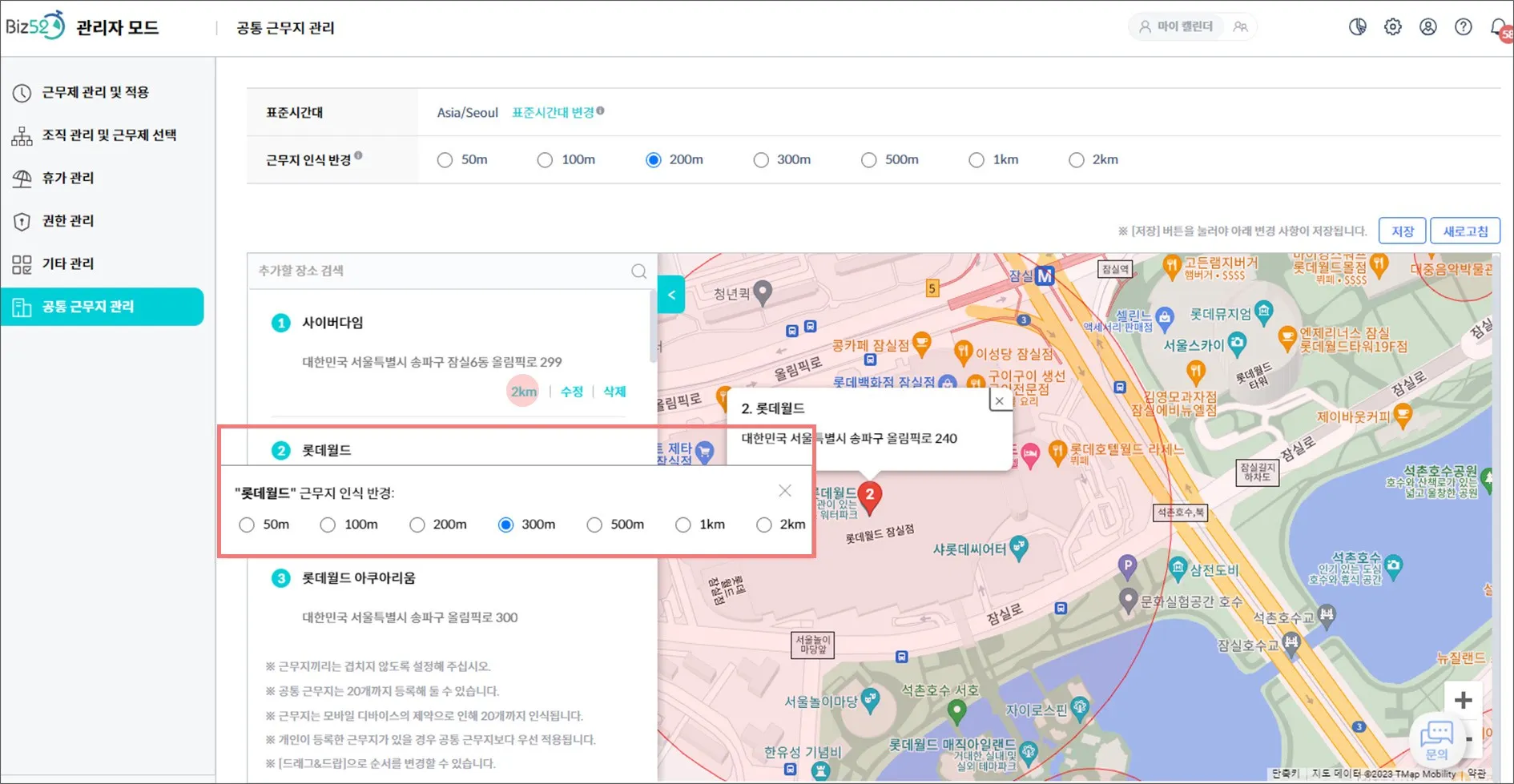The height and width of the screenshot is (784, 1514).
Task: Collapse the place list panel arrow
Action: [x=671, y=295]
